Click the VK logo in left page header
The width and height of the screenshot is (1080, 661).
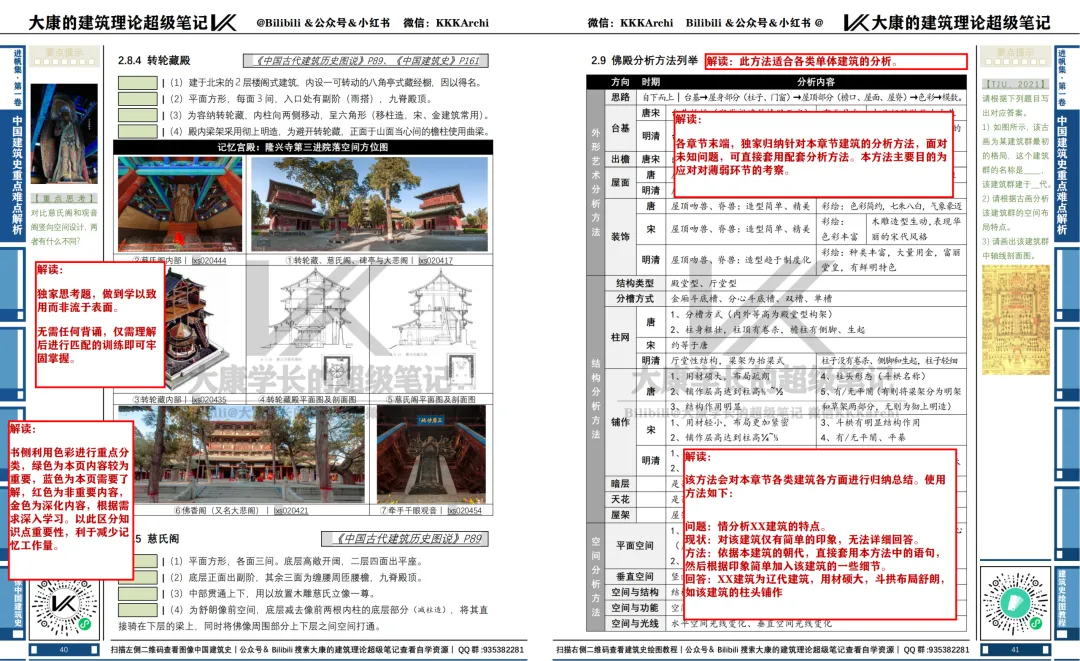point(224,23)
